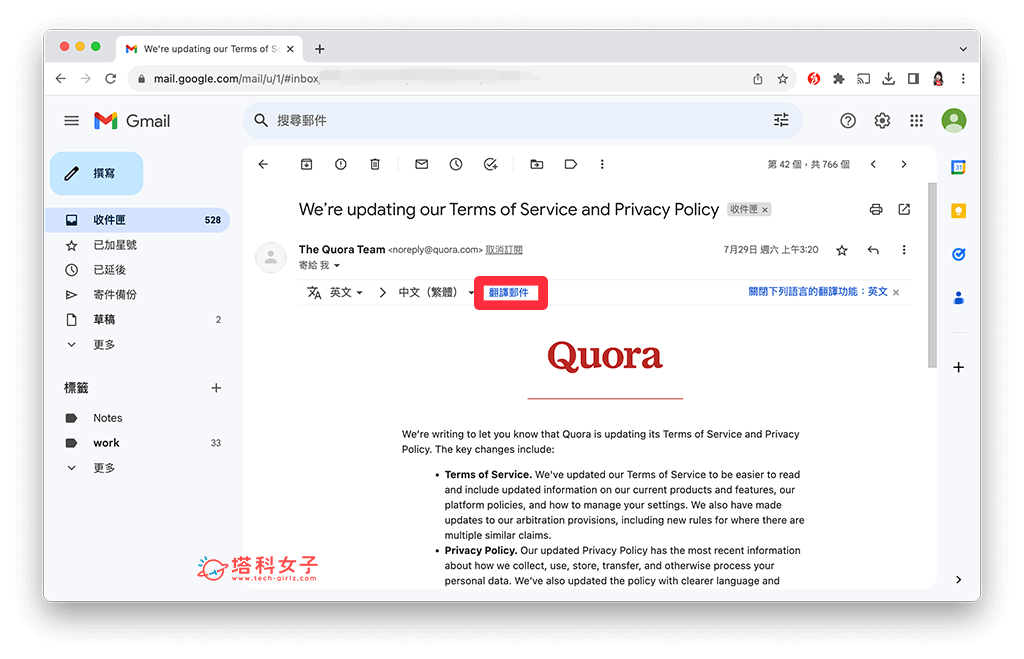This screenshot has height=659, width=1024.
Task: Delete this email with trash icon
Action: pyautogui.click(x=375, y=165)
